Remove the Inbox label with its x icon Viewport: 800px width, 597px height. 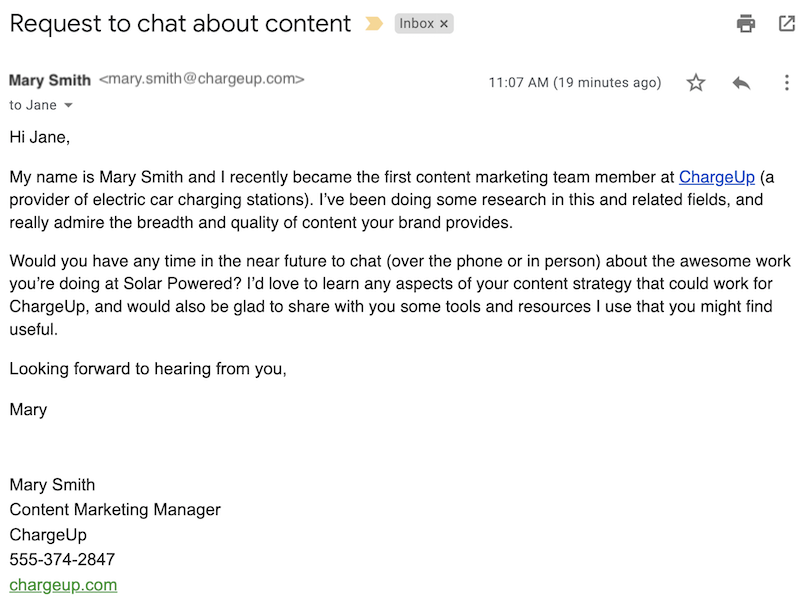coord(443,22)
